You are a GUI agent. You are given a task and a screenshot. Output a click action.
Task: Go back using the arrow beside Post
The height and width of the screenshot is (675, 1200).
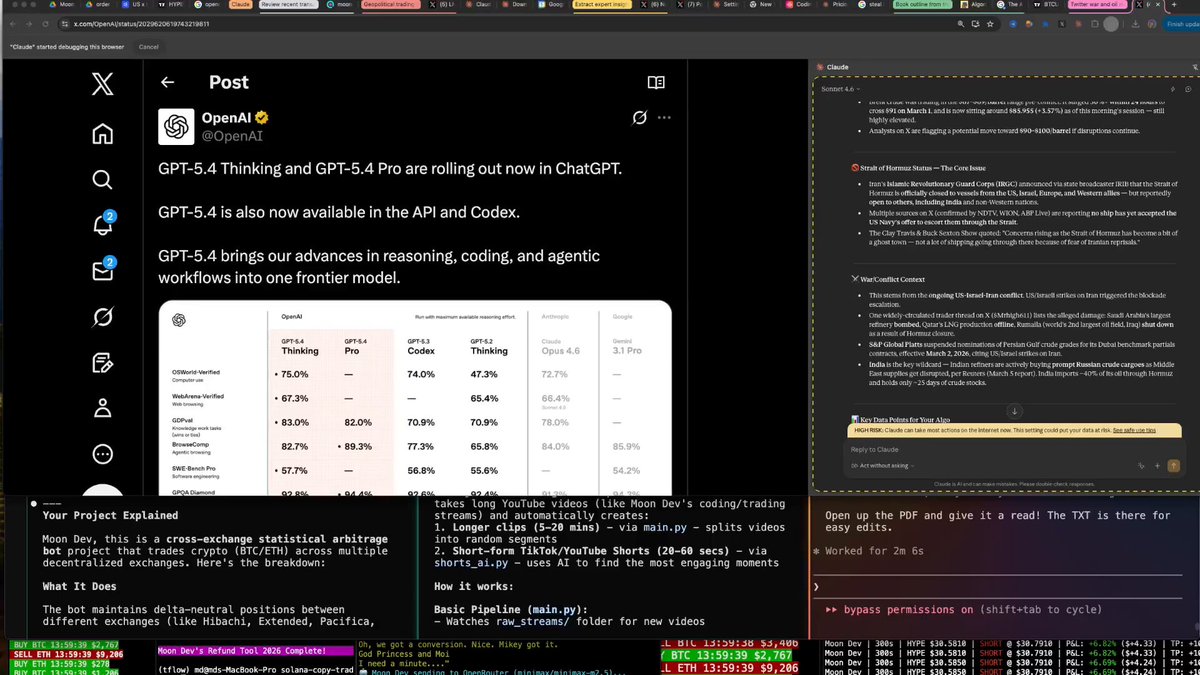pyautogui.click(x=167, y=83)
